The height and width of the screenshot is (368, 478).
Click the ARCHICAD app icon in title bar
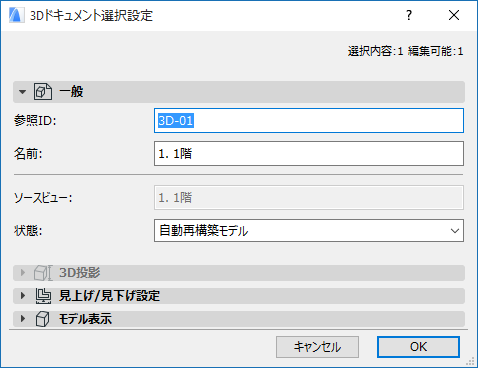[x=16, y=15]
